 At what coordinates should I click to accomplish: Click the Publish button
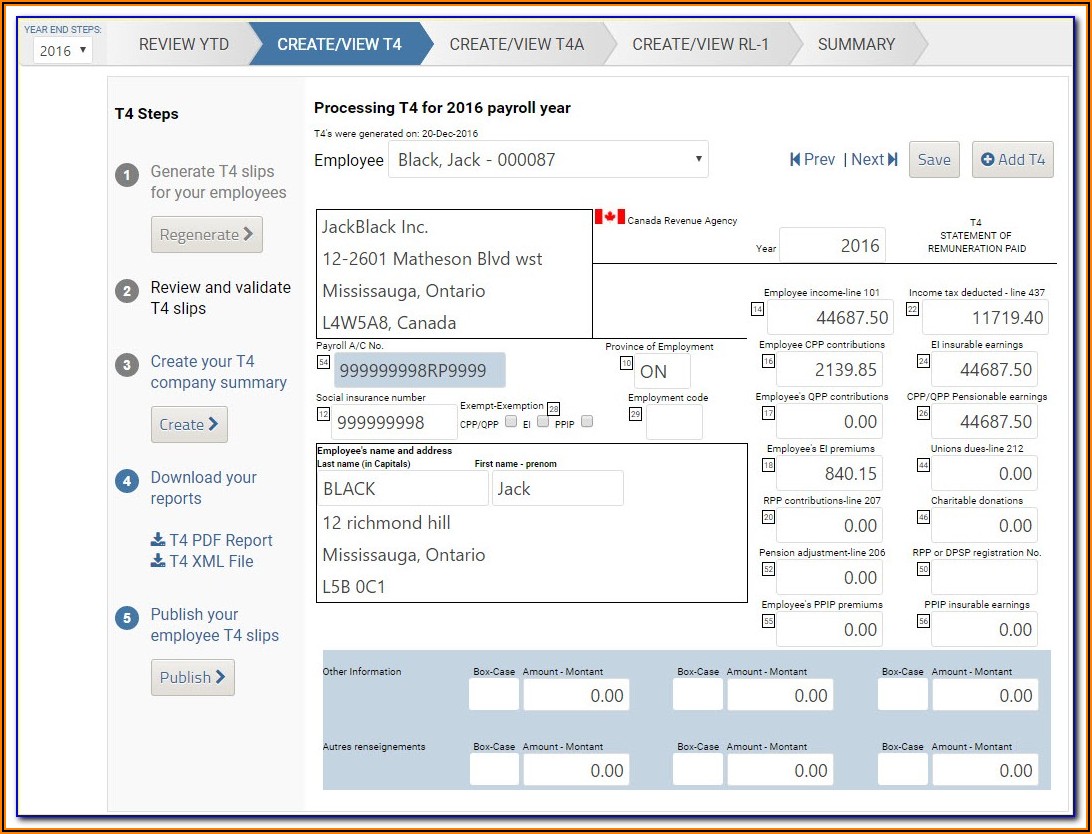pyautogui.click(x=192, y=677)
